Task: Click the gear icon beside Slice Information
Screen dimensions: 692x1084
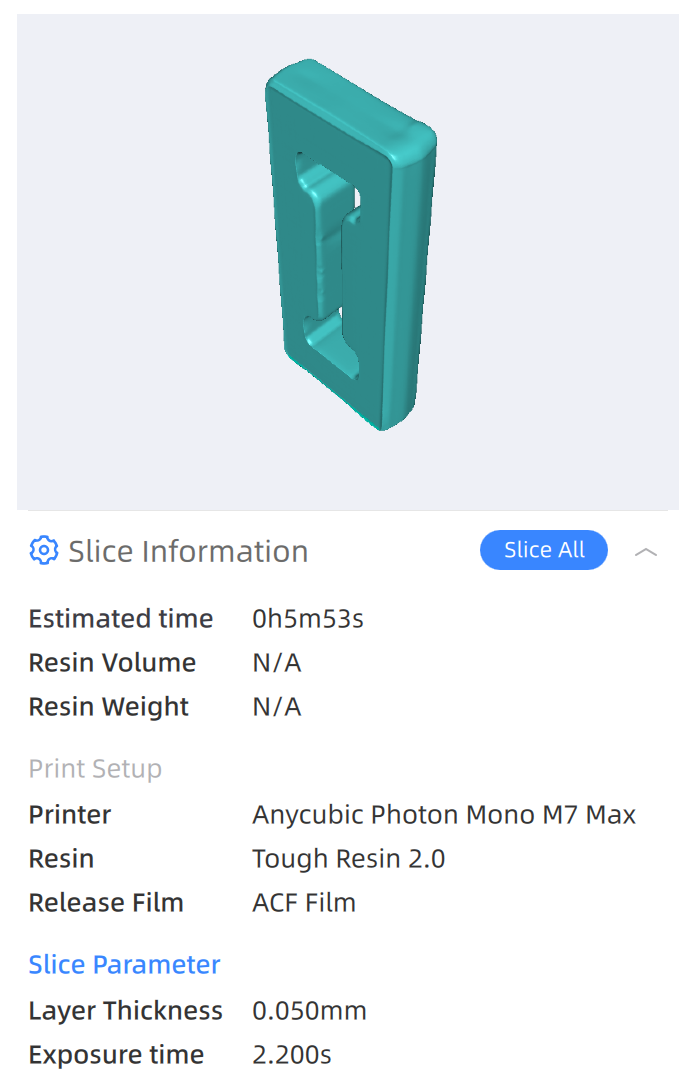Action: pyautogui.click(x=43, y=551)
